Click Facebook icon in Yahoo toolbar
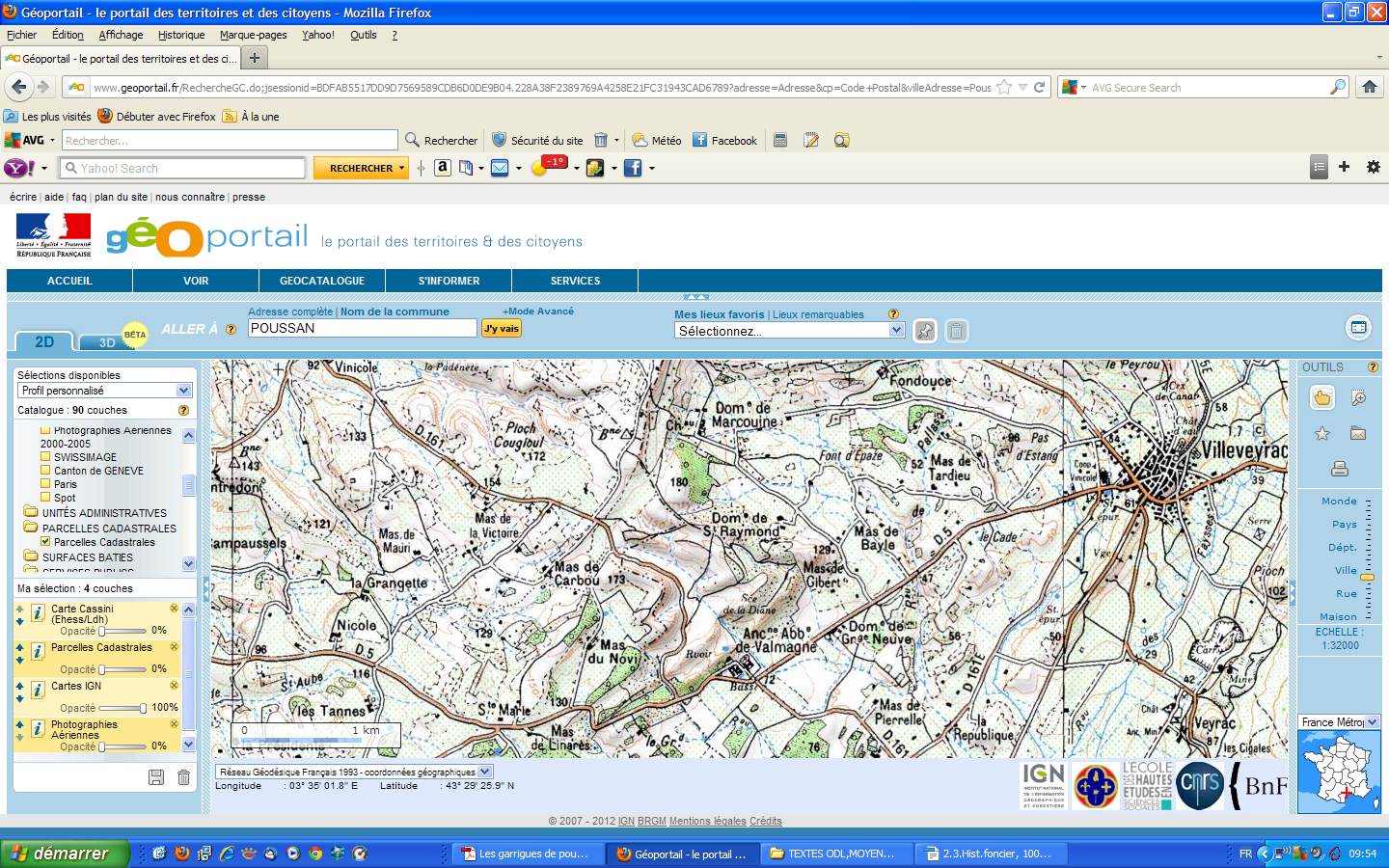 pyautogui.click(x=633, y=168)
